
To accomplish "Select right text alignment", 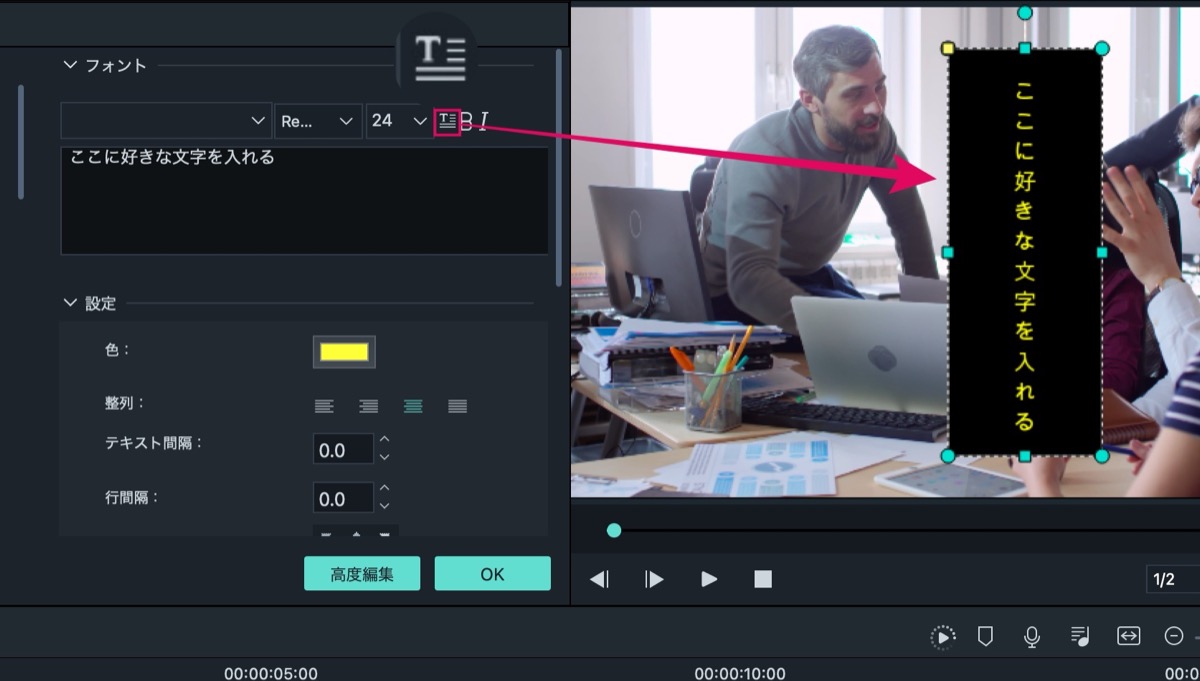I will (369, 406).
